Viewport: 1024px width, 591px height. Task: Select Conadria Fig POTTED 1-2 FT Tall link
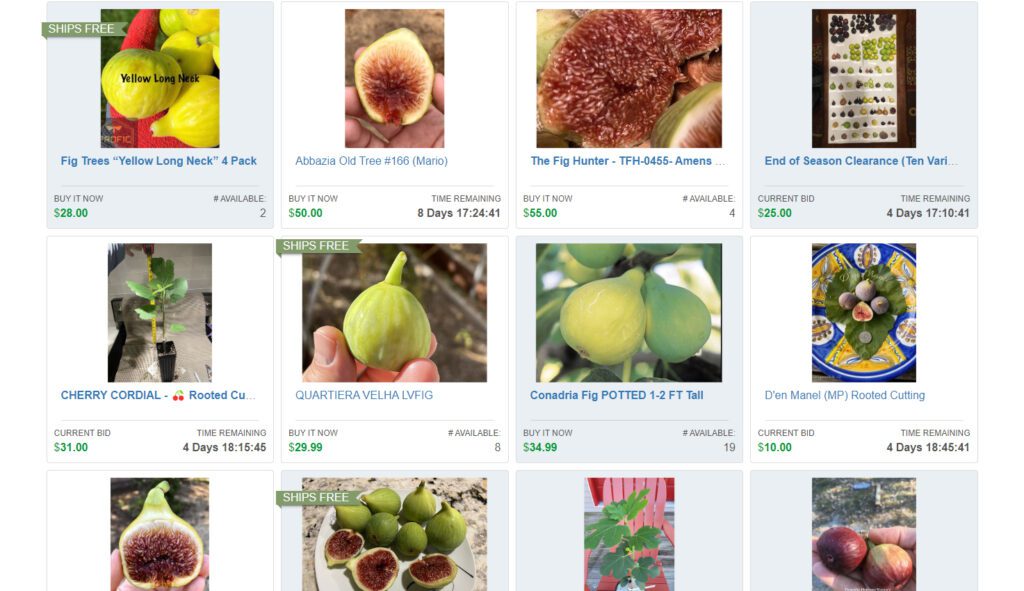point(616,395)
